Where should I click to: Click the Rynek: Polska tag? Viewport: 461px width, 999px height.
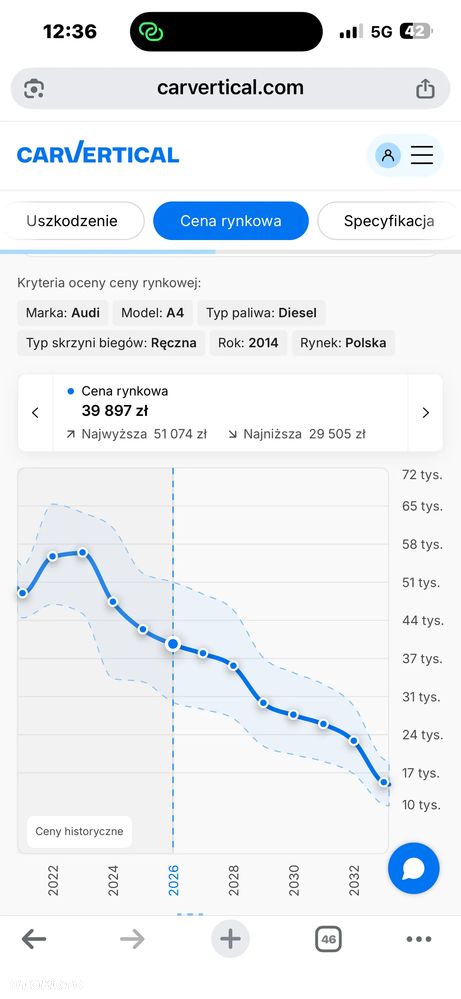[x=344, y=343]
